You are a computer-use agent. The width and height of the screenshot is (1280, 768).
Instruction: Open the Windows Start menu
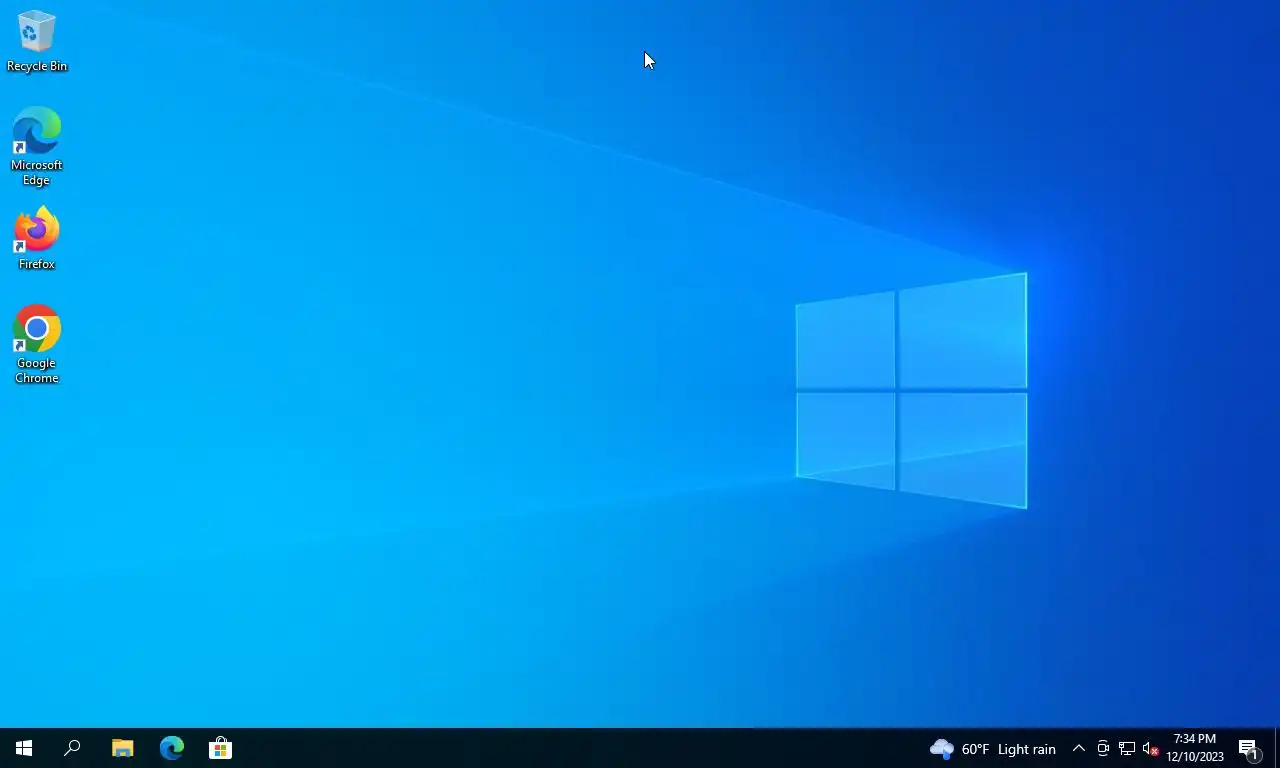pyautogui.click(x=24, y=748)
